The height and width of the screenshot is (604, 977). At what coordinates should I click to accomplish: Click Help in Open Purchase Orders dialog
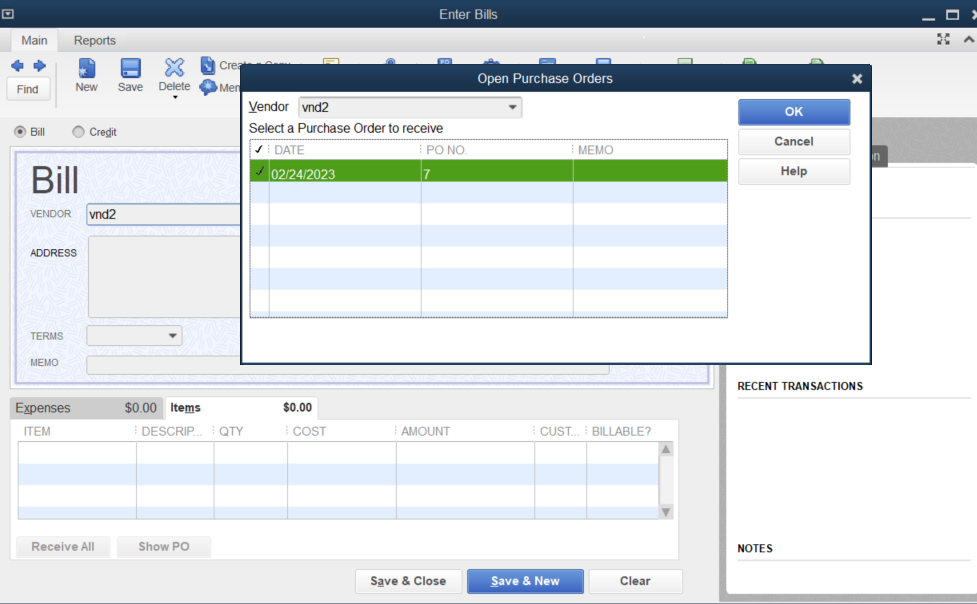[794, 171]
